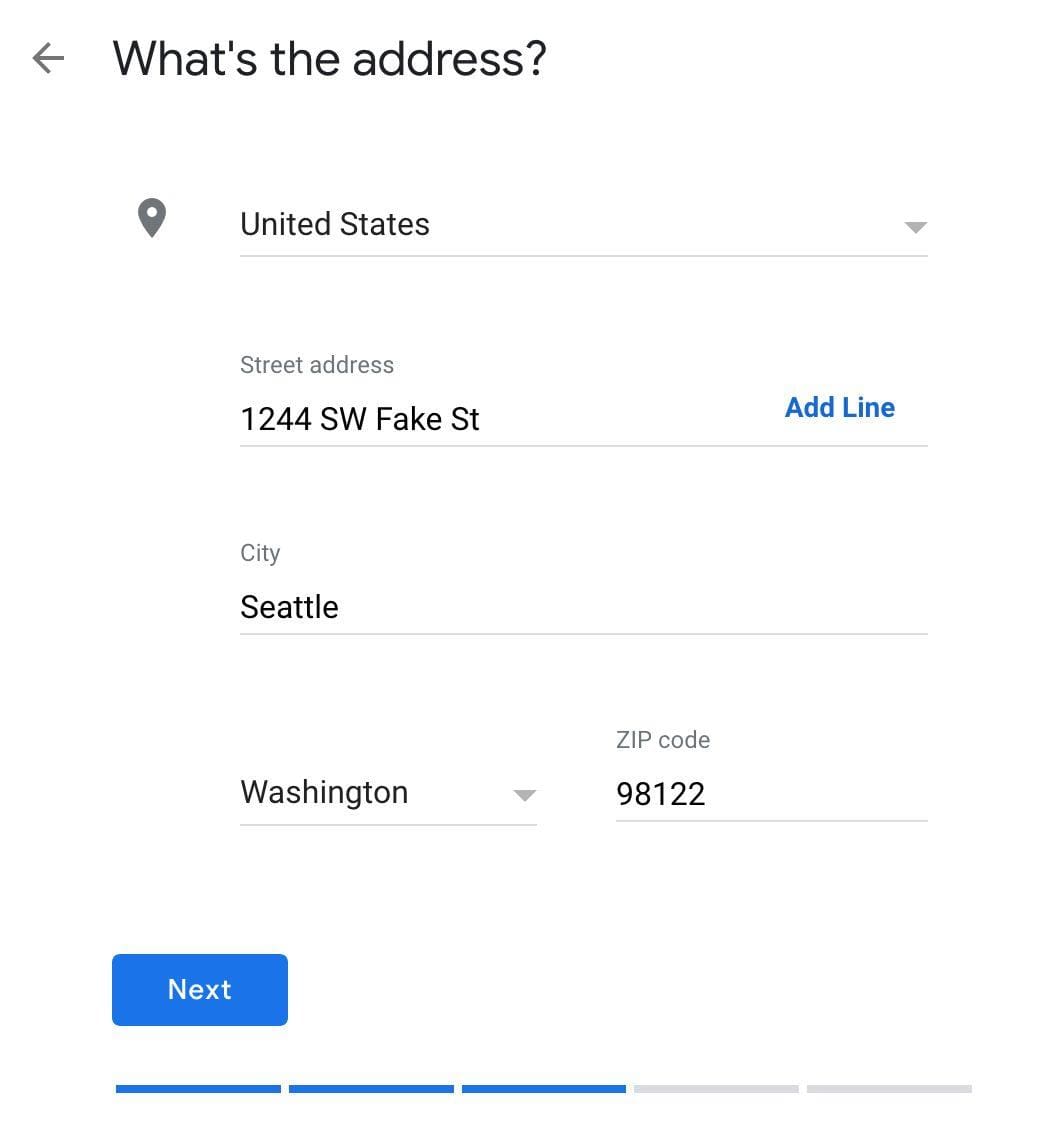Click the ZIP code field with 98122

(x=770, y=794)
